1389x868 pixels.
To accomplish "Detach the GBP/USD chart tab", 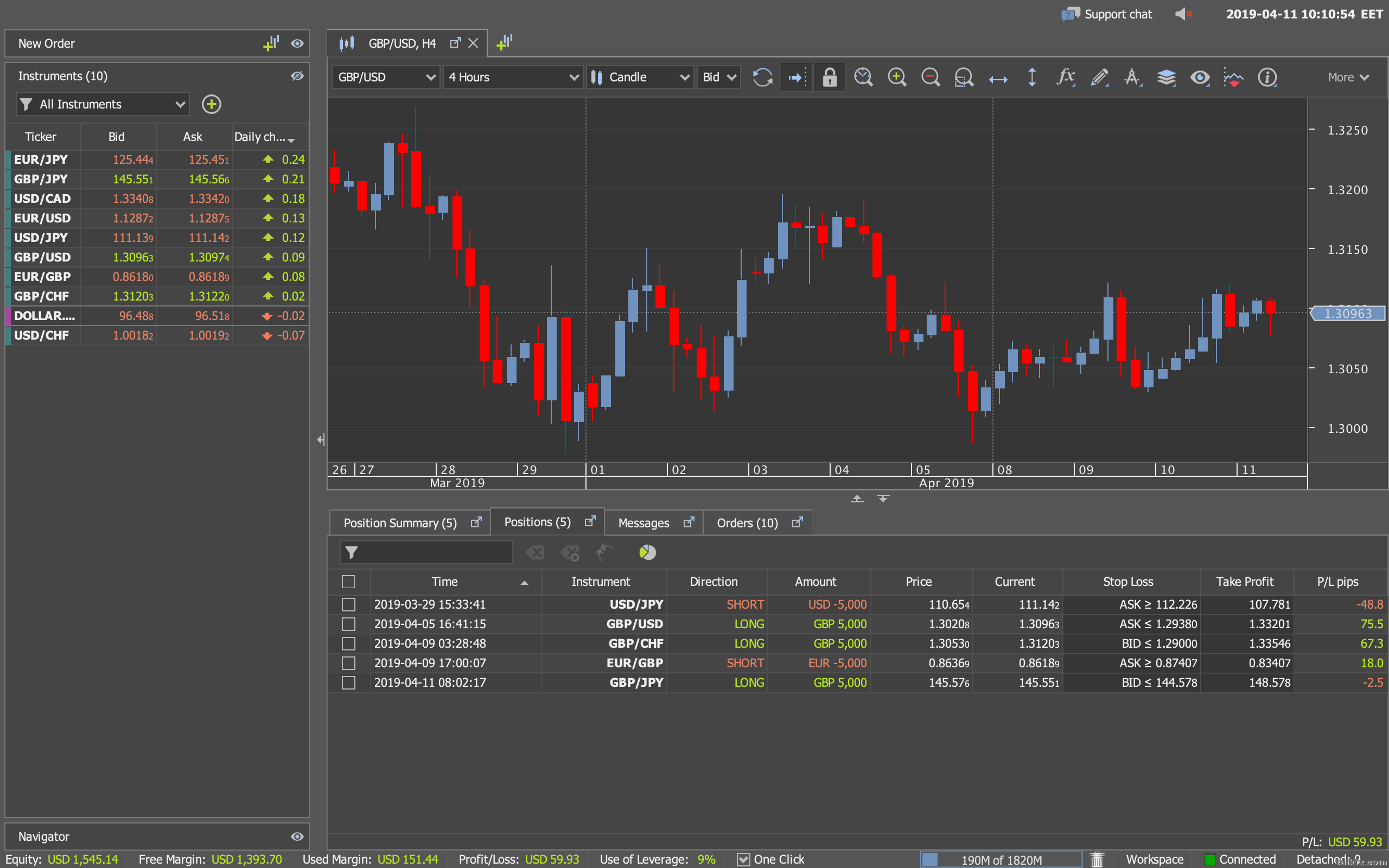I will pyautogui.click(x=455, y=43).
